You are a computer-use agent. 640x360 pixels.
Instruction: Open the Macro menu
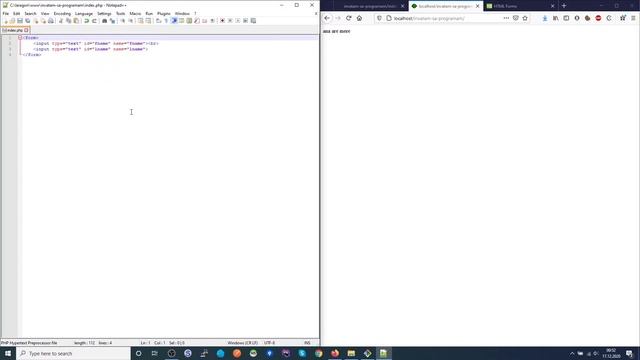pos(135,13)
